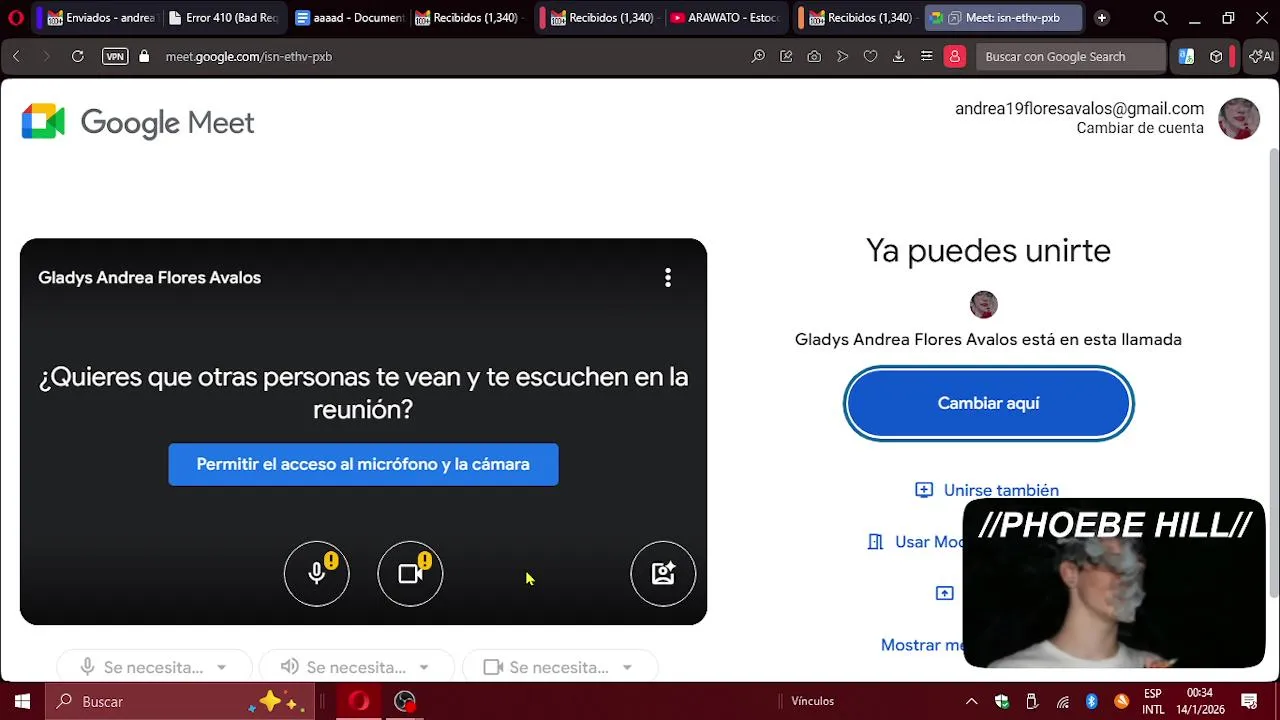Click the Opera menu logo
The height and width of the screenshot is (720, 1280).
click(15, 18)
